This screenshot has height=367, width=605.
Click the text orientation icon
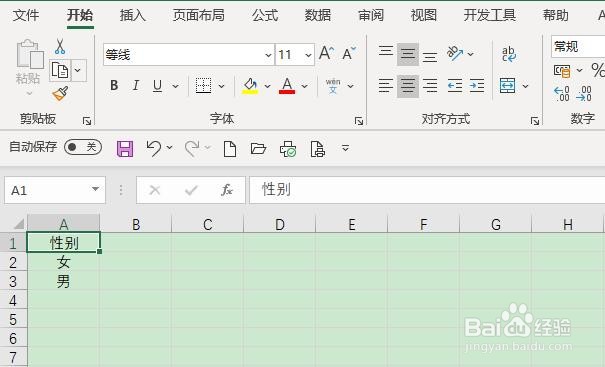click(x=455, y=53)
